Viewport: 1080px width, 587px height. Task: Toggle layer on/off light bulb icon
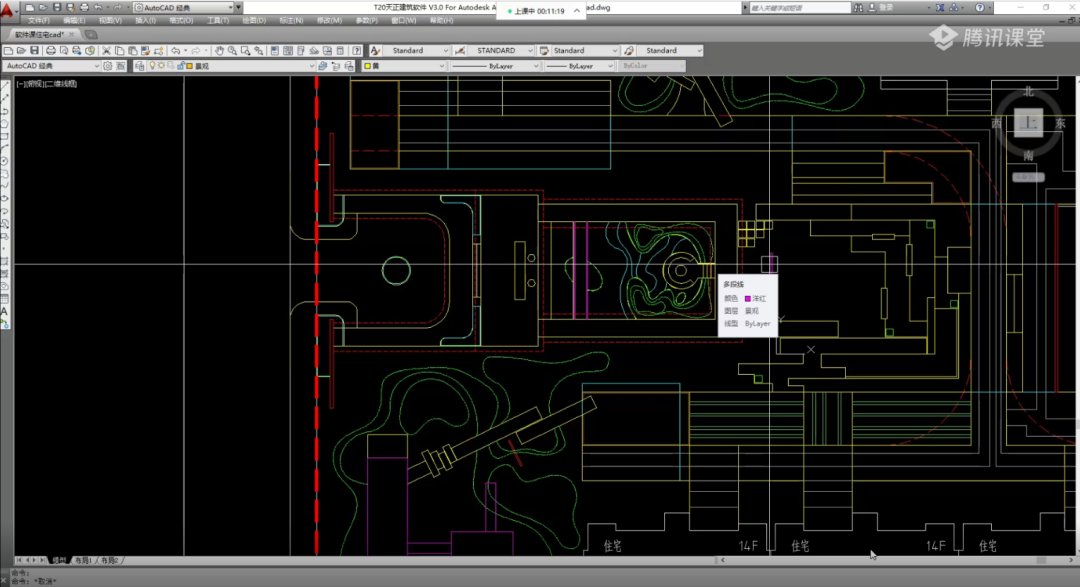pos(152,66)
